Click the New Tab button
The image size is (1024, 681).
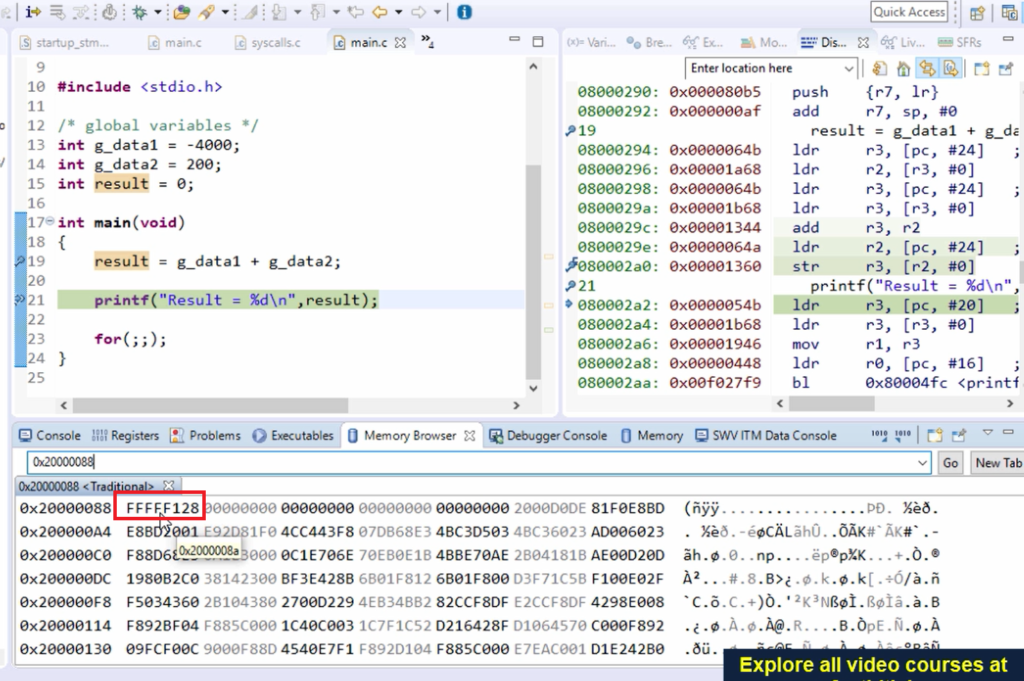997,463
